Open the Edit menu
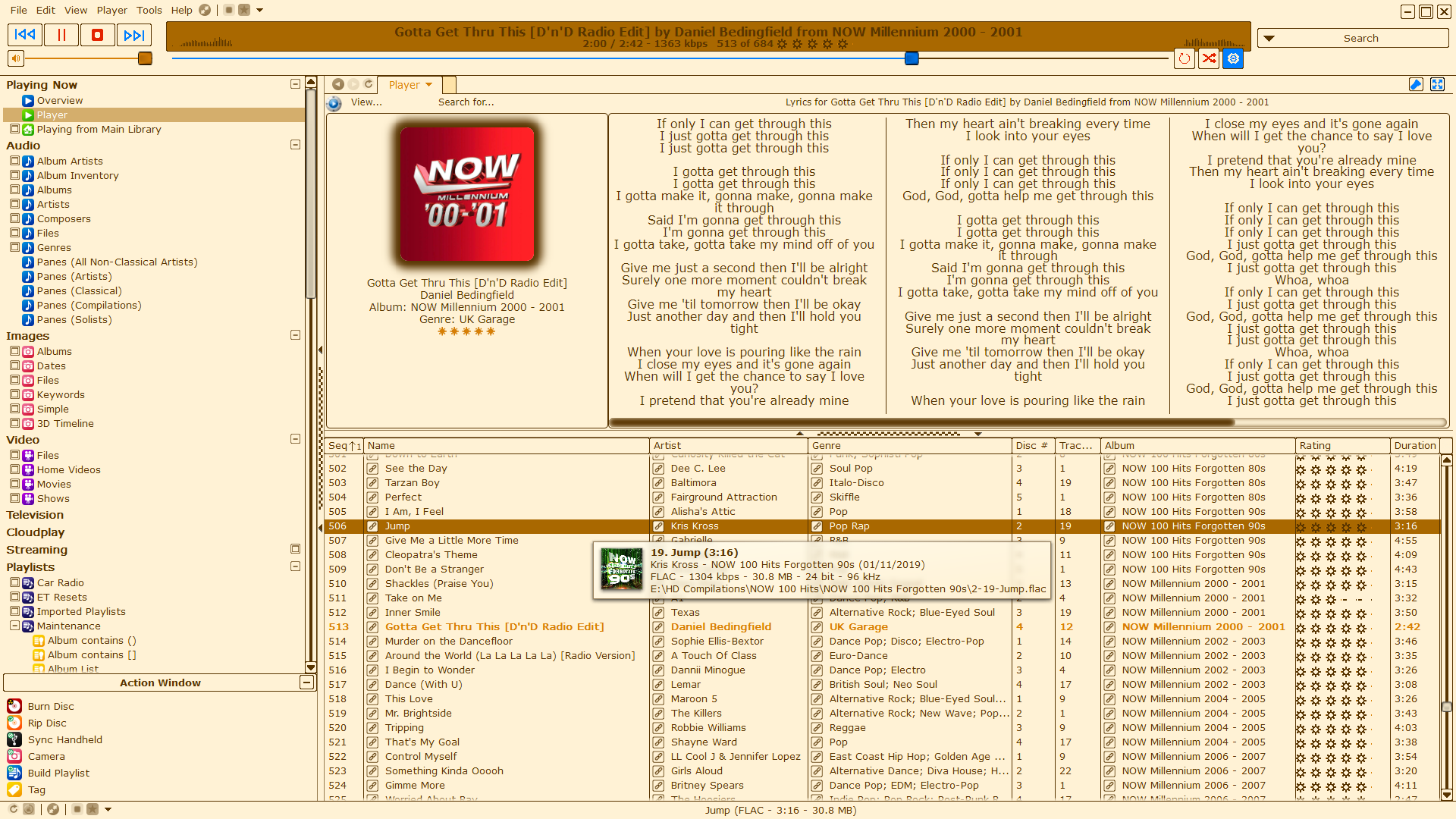1456x819 pixels. pyautogui.click(x=45, y=10)
